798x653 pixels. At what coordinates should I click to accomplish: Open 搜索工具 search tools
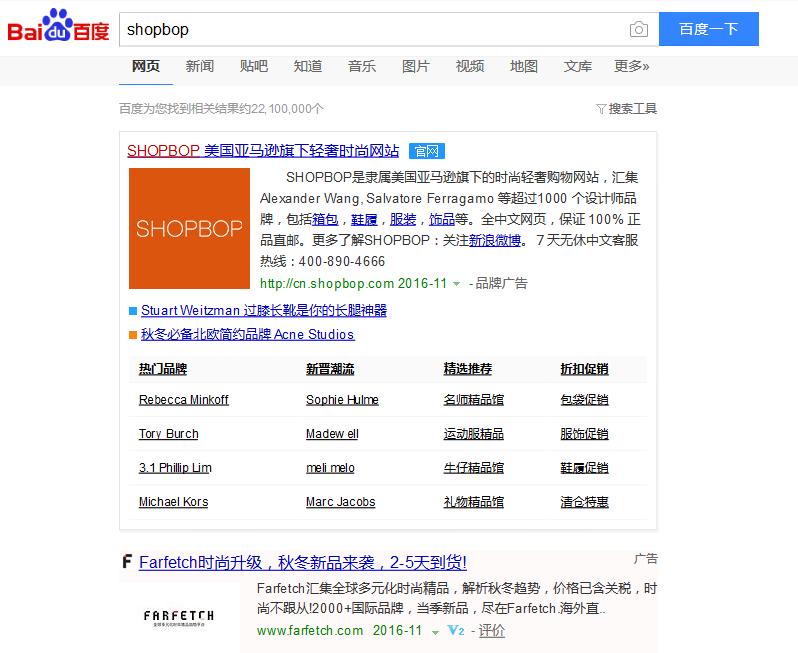click(633, 109)
